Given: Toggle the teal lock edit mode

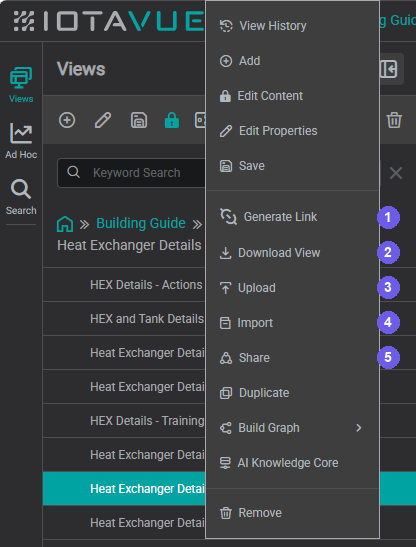Looking at the screenshot, I should (172, 120).
